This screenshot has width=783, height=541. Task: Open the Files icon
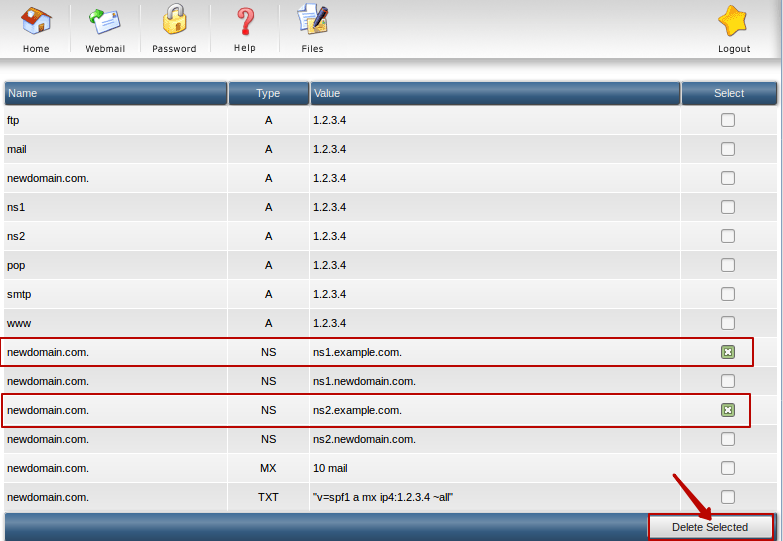pyautogui.click(x=312, y=21)
